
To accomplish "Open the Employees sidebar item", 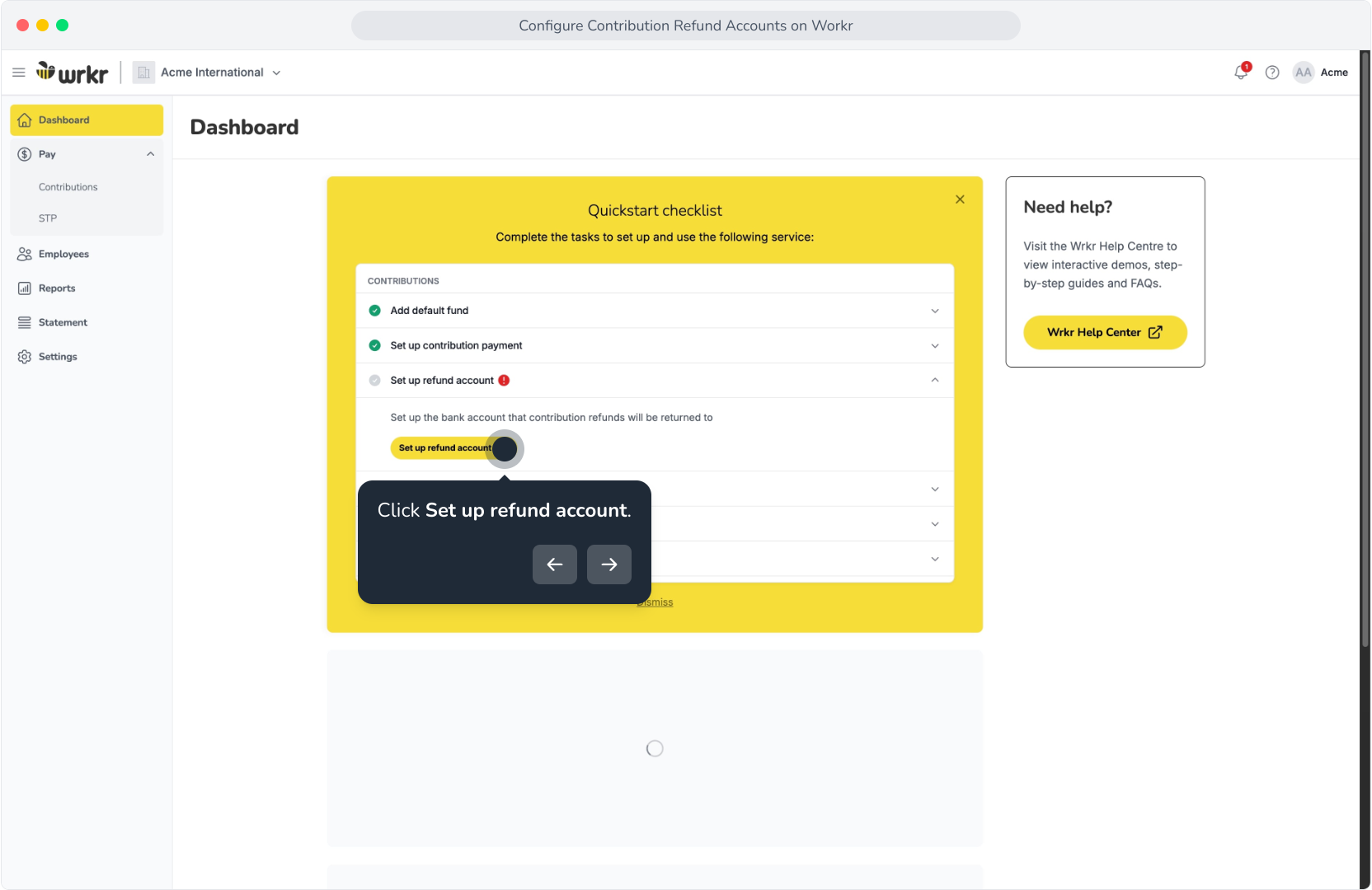I will 63,254.
